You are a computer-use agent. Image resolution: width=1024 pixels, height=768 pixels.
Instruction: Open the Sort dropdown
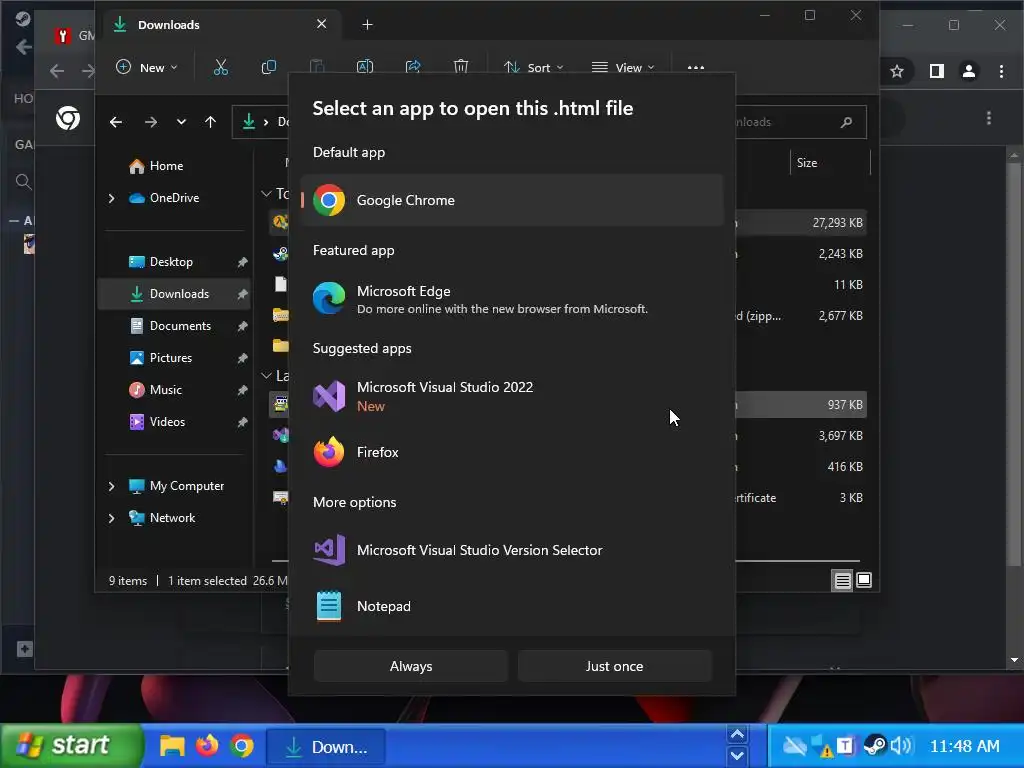534,67
